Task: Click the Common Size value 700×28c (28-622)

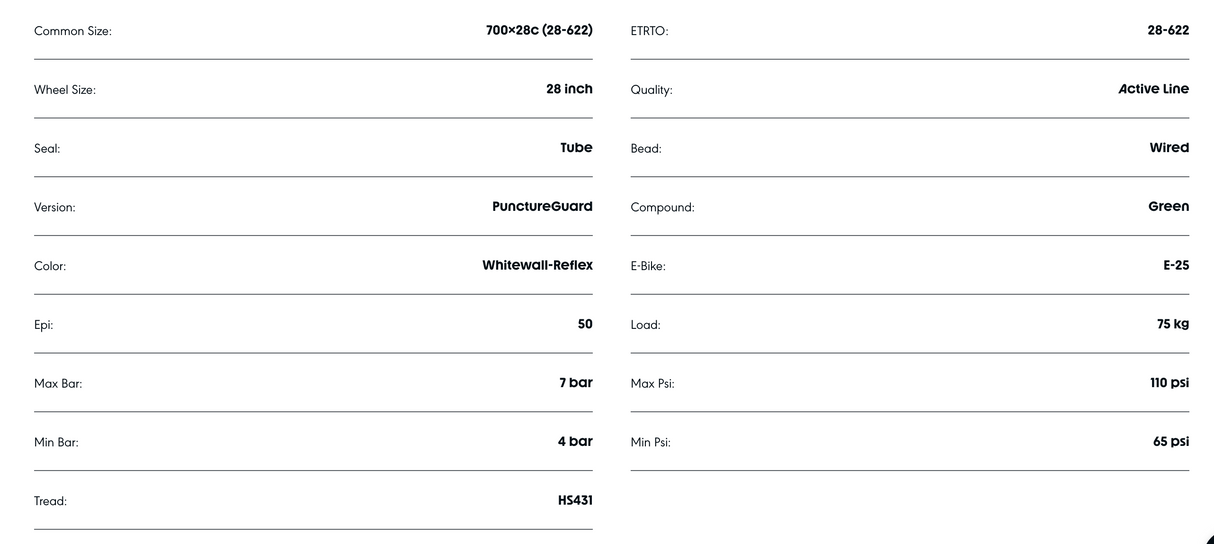Action: 539,30
